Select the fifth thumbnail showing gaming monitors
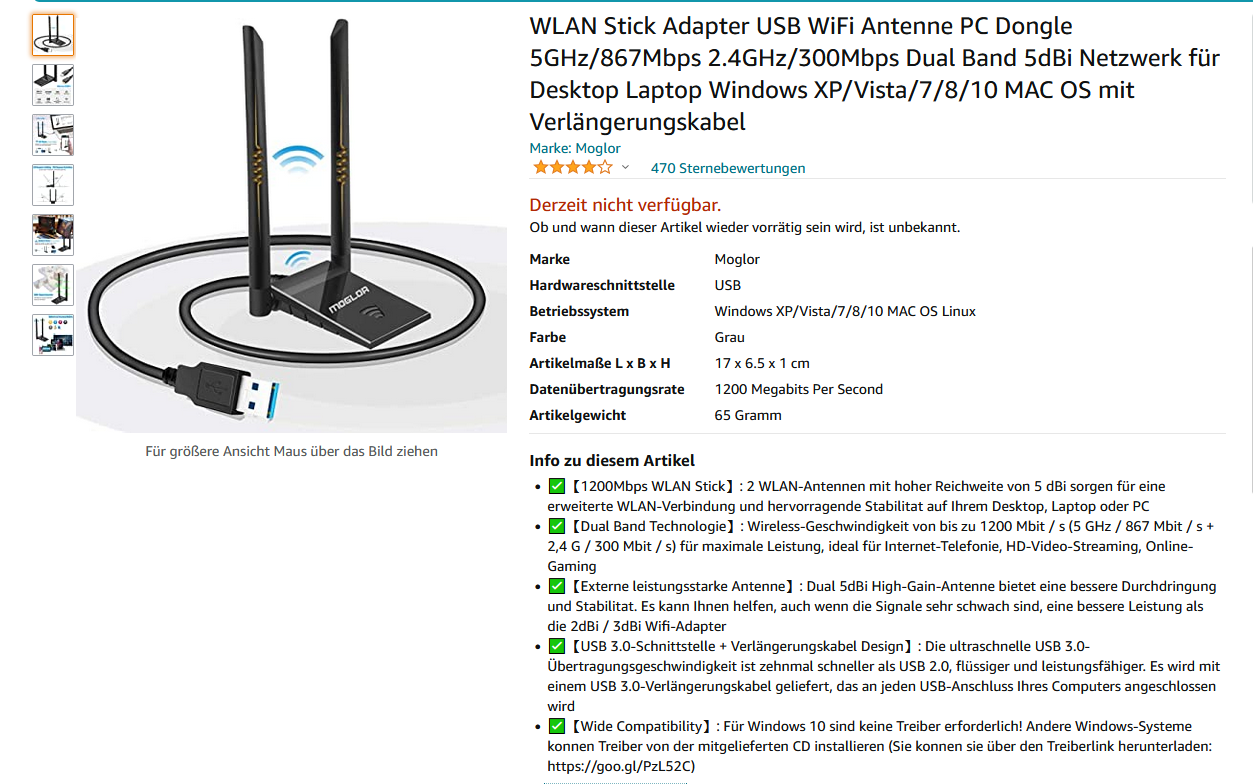The width and height of the screenshot is (1253, 784). click(x=52, y=235)
